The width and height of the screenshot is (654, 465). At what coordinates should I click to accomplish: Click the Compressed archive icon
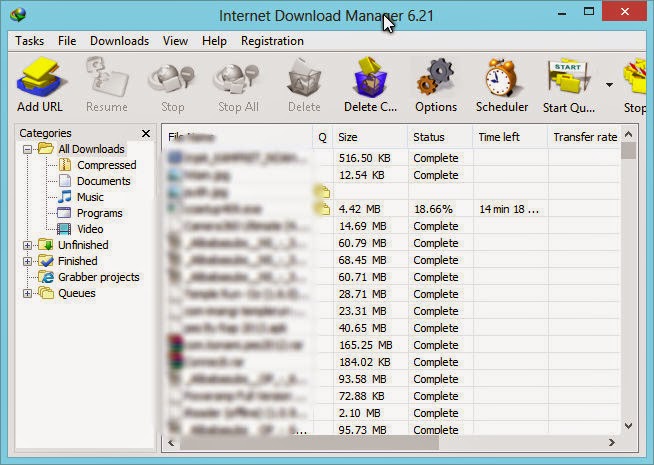(x=65, y=165)
